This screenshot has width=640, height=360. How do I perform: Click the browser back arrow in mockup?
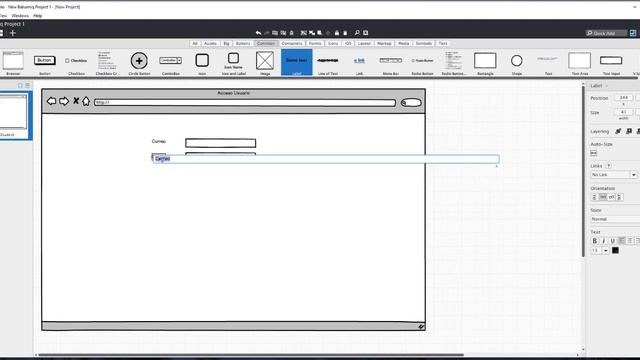tap(51, 101)
